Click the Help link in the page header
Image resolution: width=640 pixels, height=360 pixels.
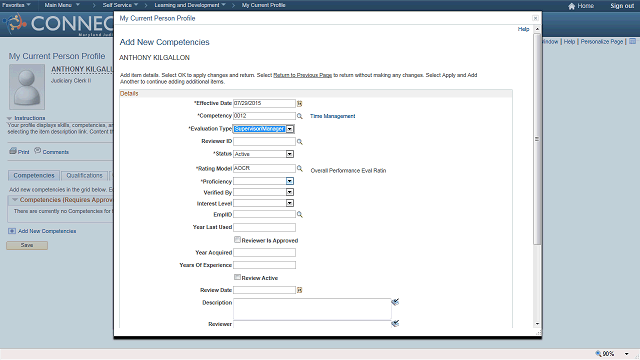(569, 42)
